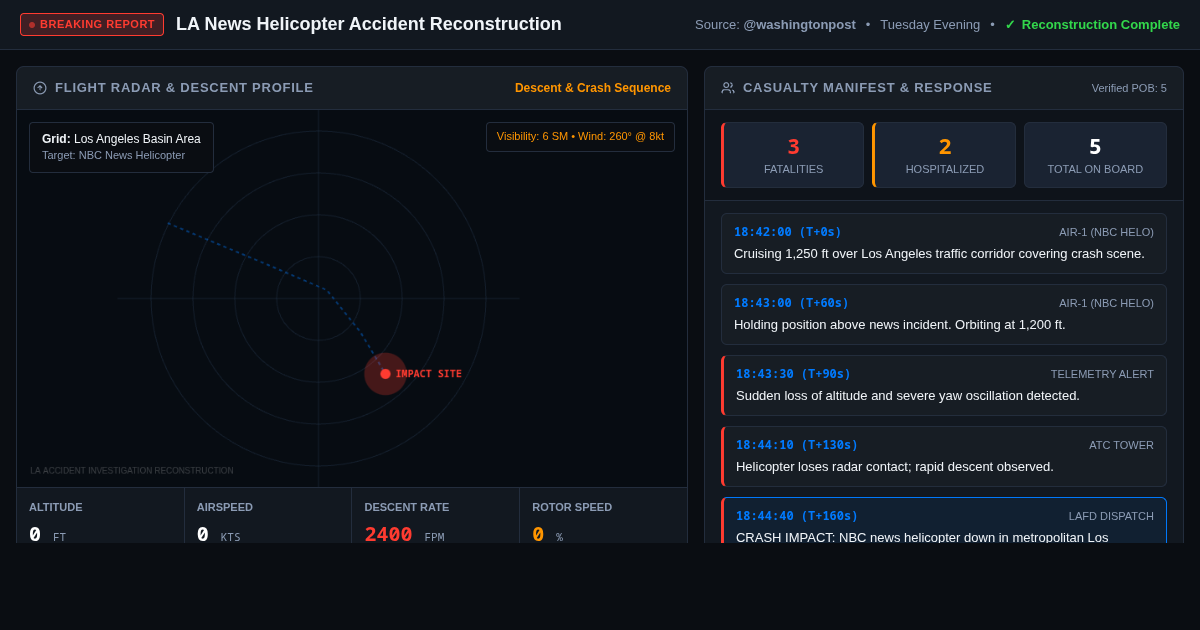The image size is (1200, 630).
Task: Click the Airspeed readout tile
Action: [x=268, y=516]
